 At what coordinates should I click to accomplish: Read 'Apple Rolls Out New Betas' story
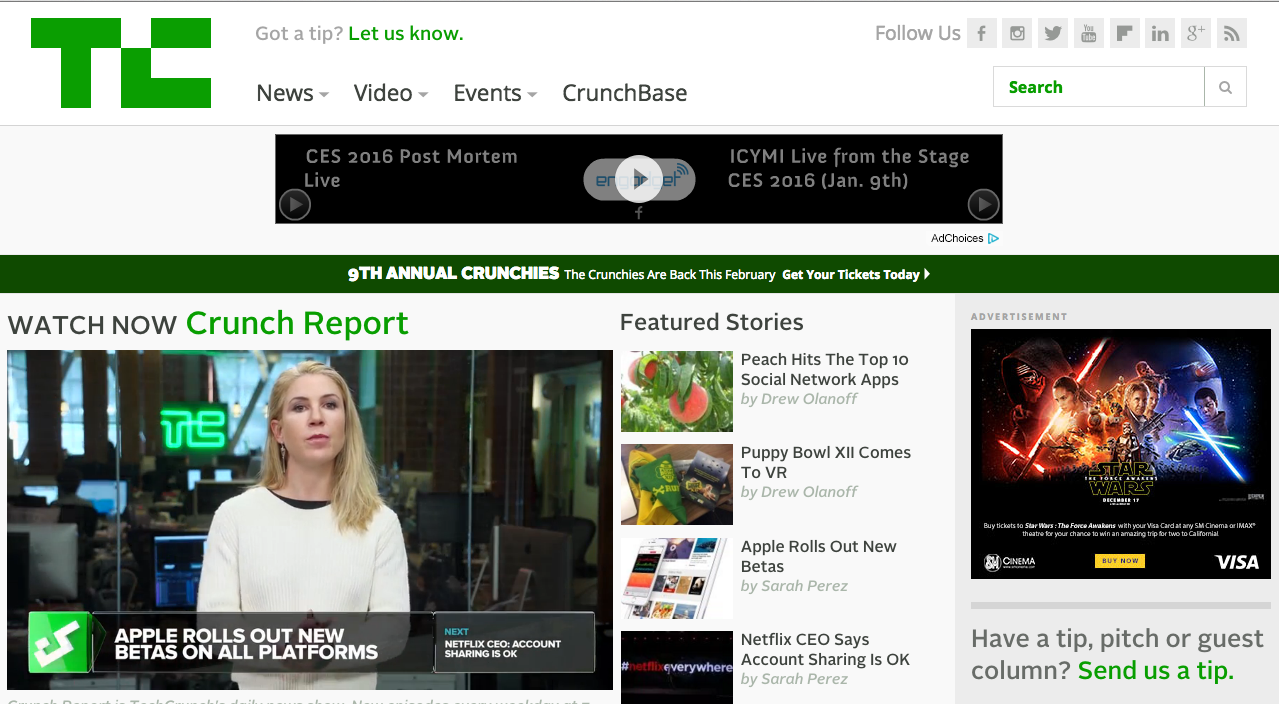tap(819, 556)
